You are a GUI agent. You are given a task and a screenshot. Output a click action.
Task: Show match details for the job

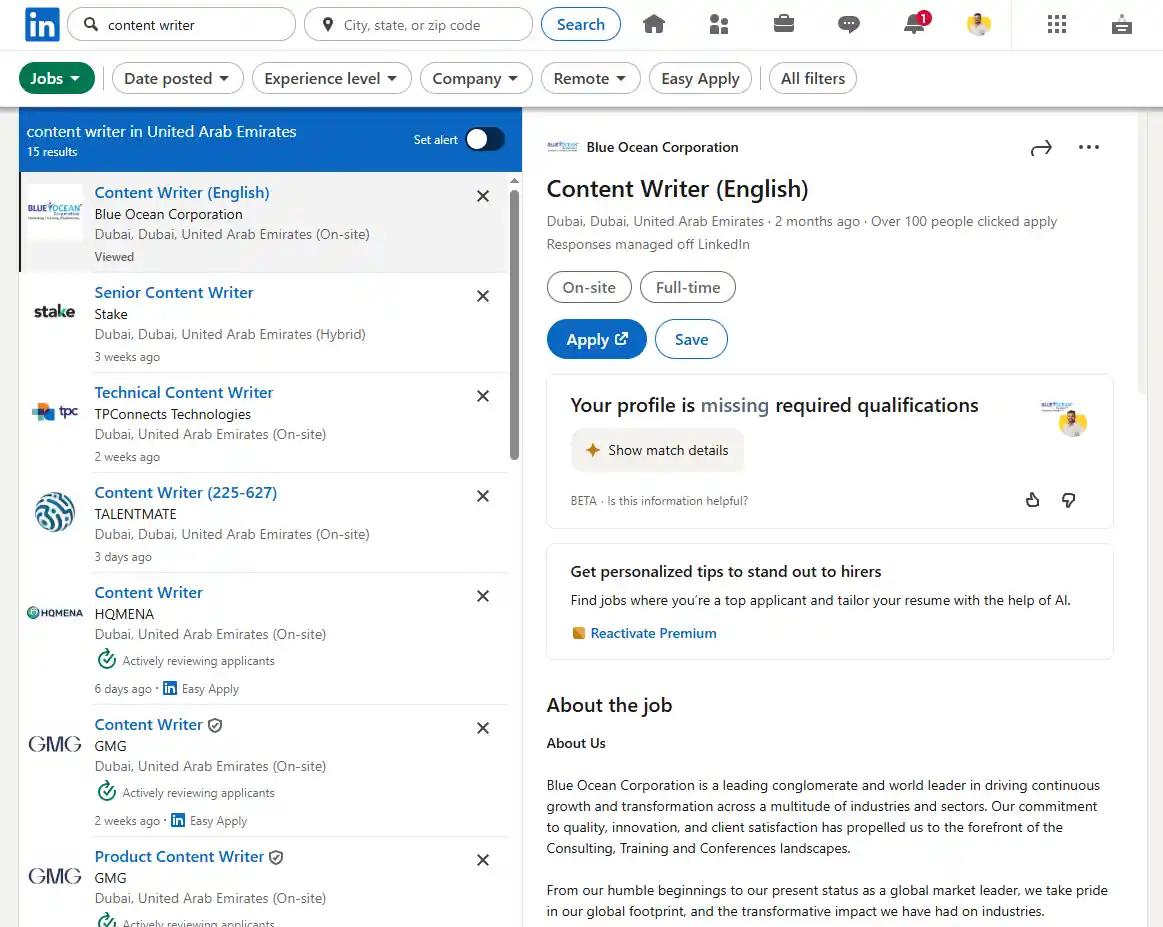click(657, 450)
